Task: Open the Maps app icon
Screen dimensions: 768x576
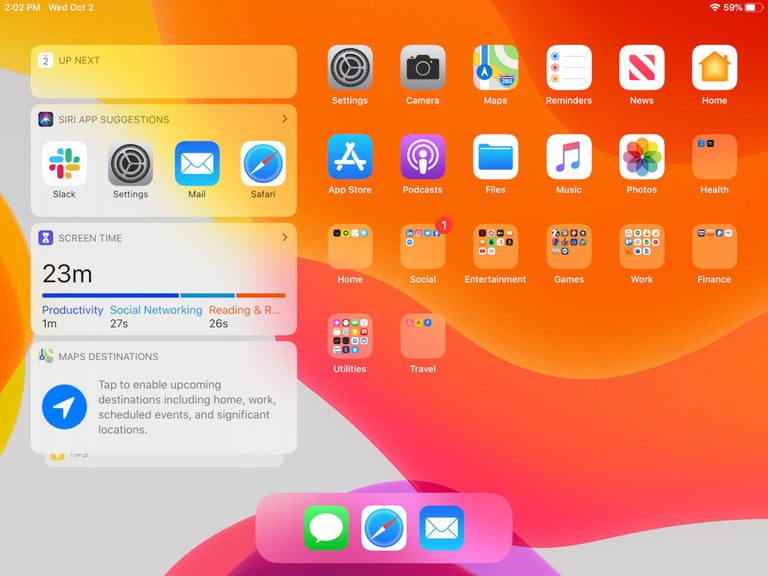Action: (495, 68)
